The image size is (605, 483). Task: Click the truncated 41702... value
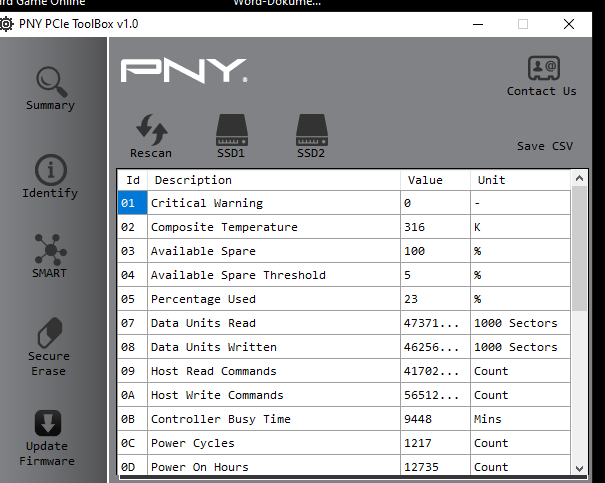point(436,371)
